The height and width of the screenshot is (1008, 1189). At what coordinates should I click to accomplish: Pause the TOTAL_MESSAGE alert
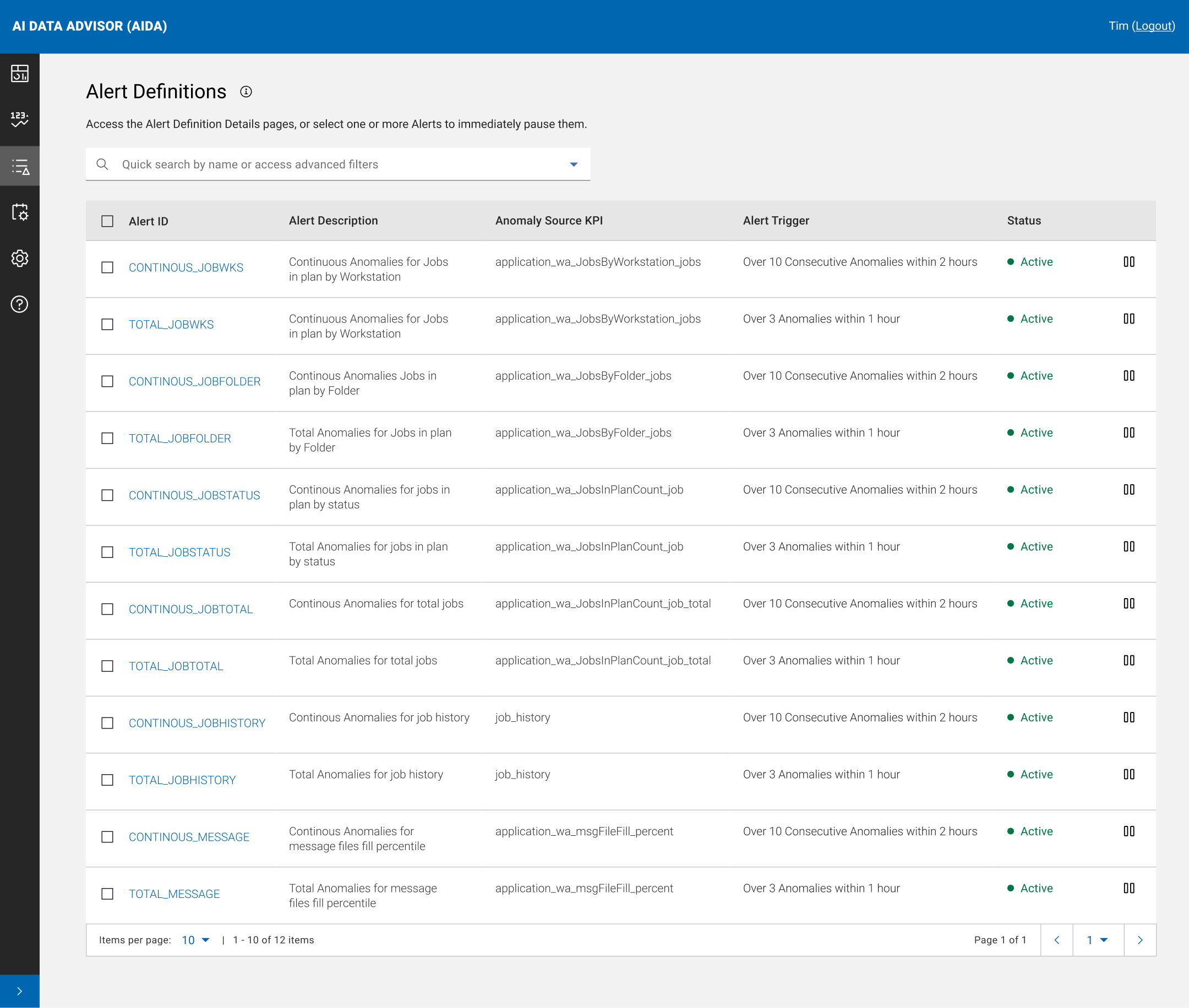pyautogui.click(x=1128, y=888)
